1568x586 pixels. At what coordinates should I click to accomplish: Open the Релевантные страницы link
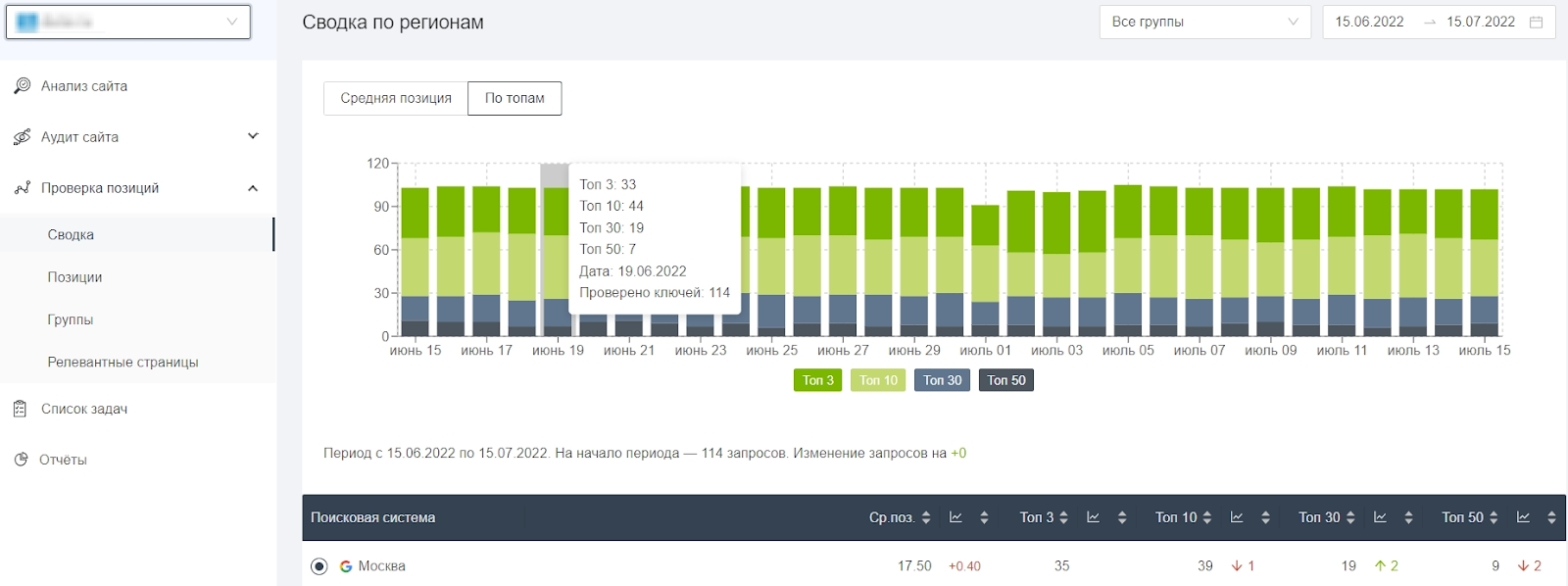pos(122,363)
